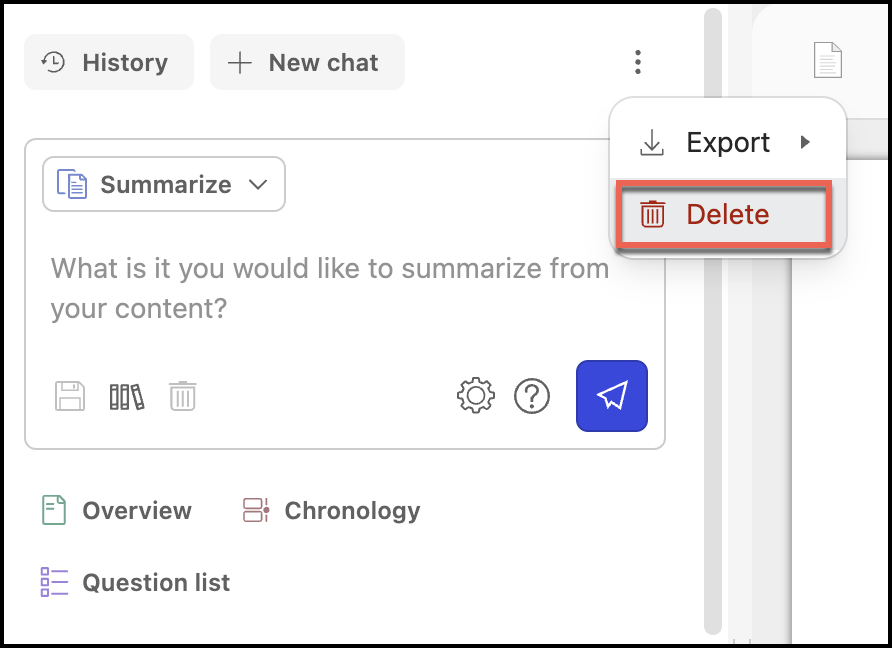Click the save prompt floppy disk icon
This screenshot has width=892, height=648.
pyautogui.click(x=70, y=396)
